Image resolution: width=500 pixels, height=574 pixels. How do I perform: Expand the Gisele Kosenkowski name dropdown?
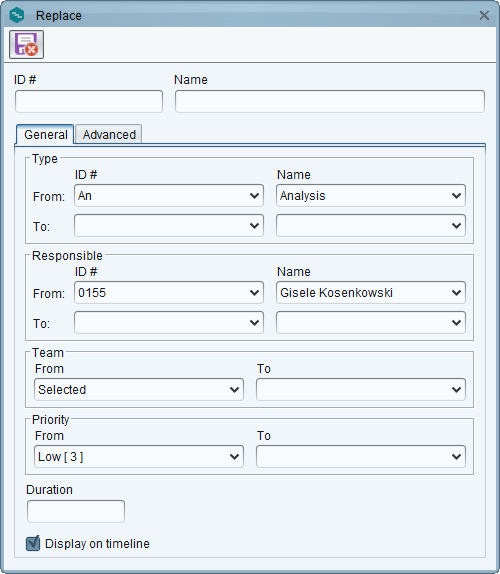click(371, 292)
